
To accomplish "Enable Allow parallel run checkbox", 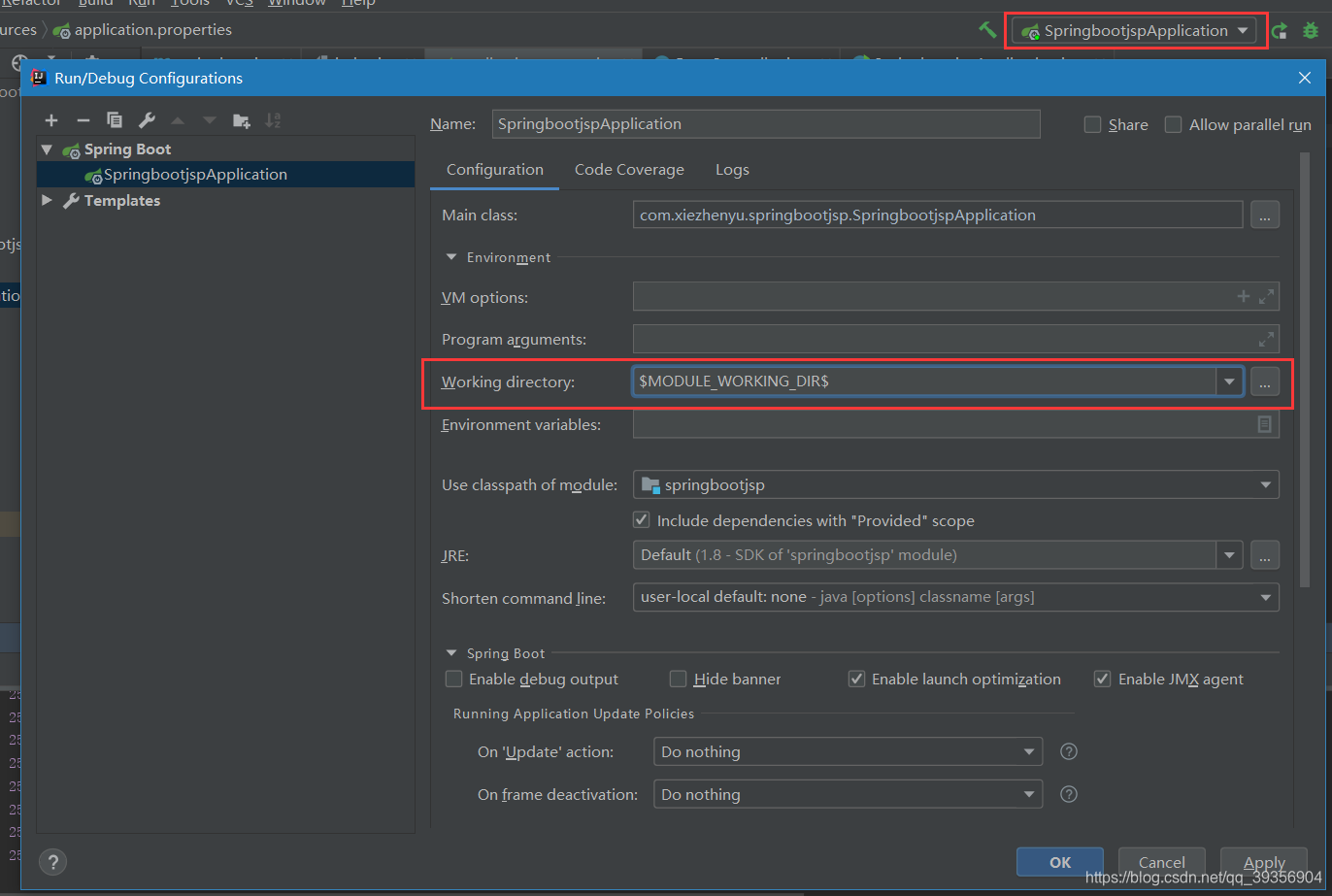I will (1173, 124).
